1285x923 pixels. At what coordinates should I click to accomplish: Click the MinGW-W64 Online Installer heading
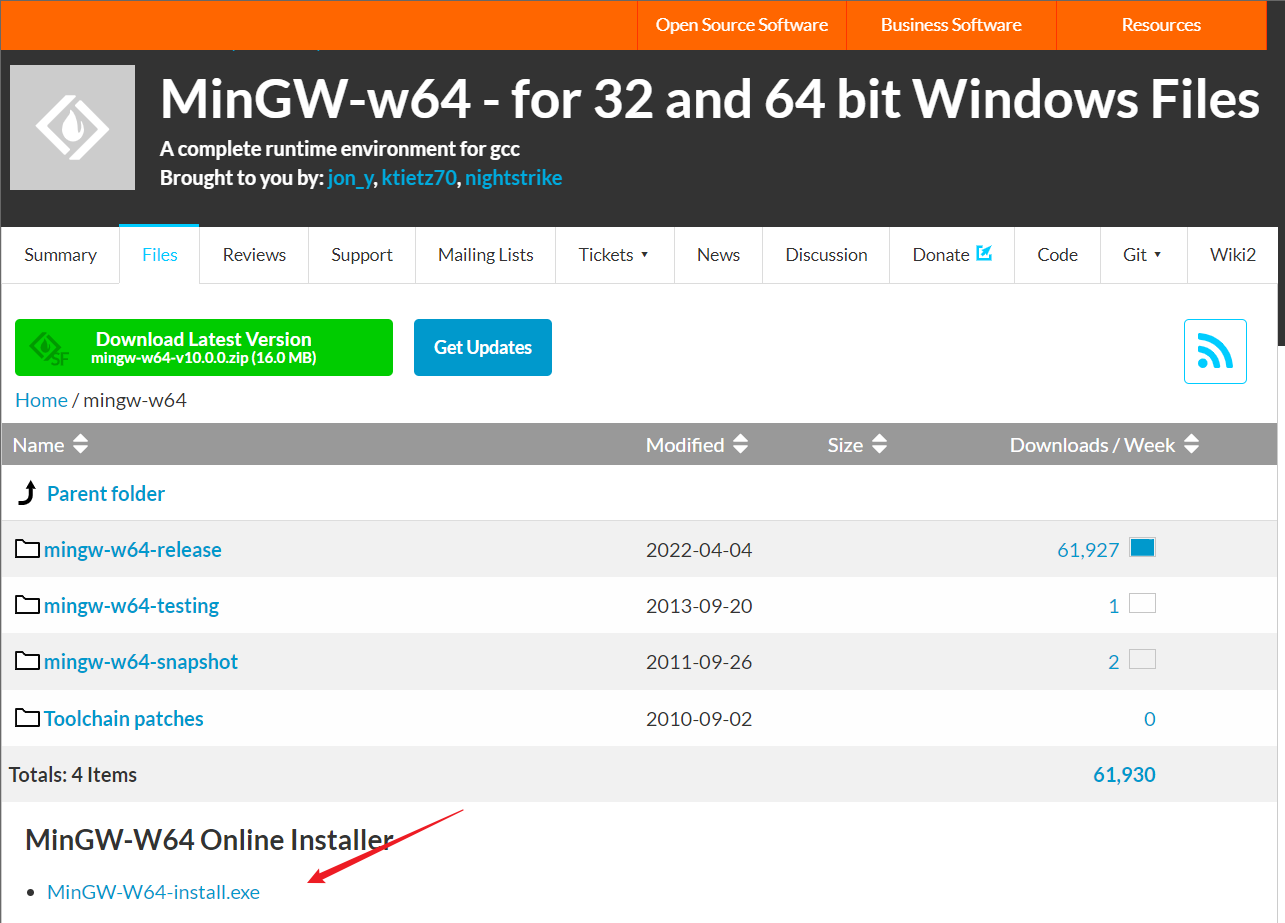209,838
